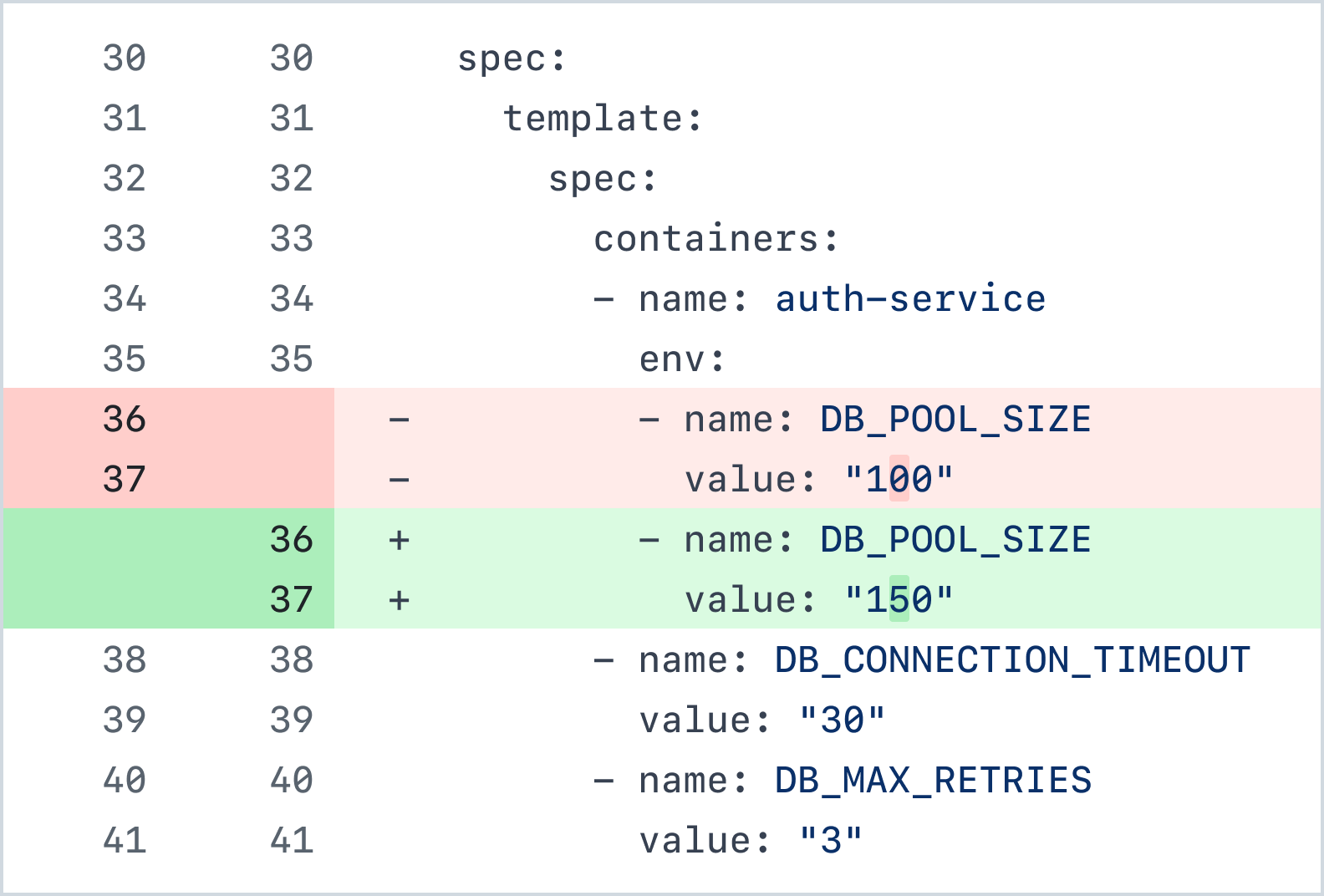Click the minus marker beside value "100"
Screen dimensions: 1324x896
click(399, 480)
